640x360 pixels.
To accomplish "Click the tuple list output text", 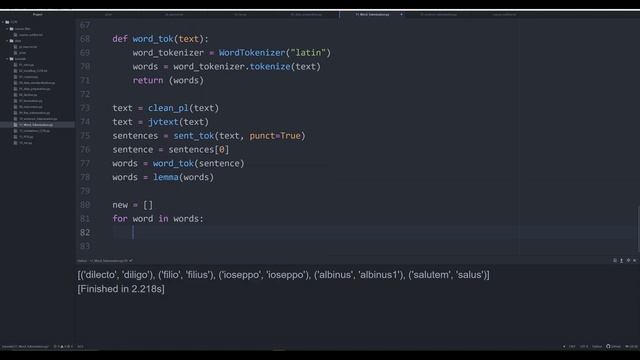I will pyautogui.click(x=283, y=275).
